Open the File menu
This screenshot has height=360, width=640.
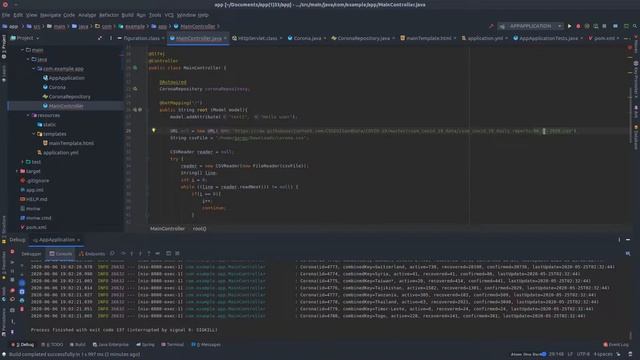(6, 15)
